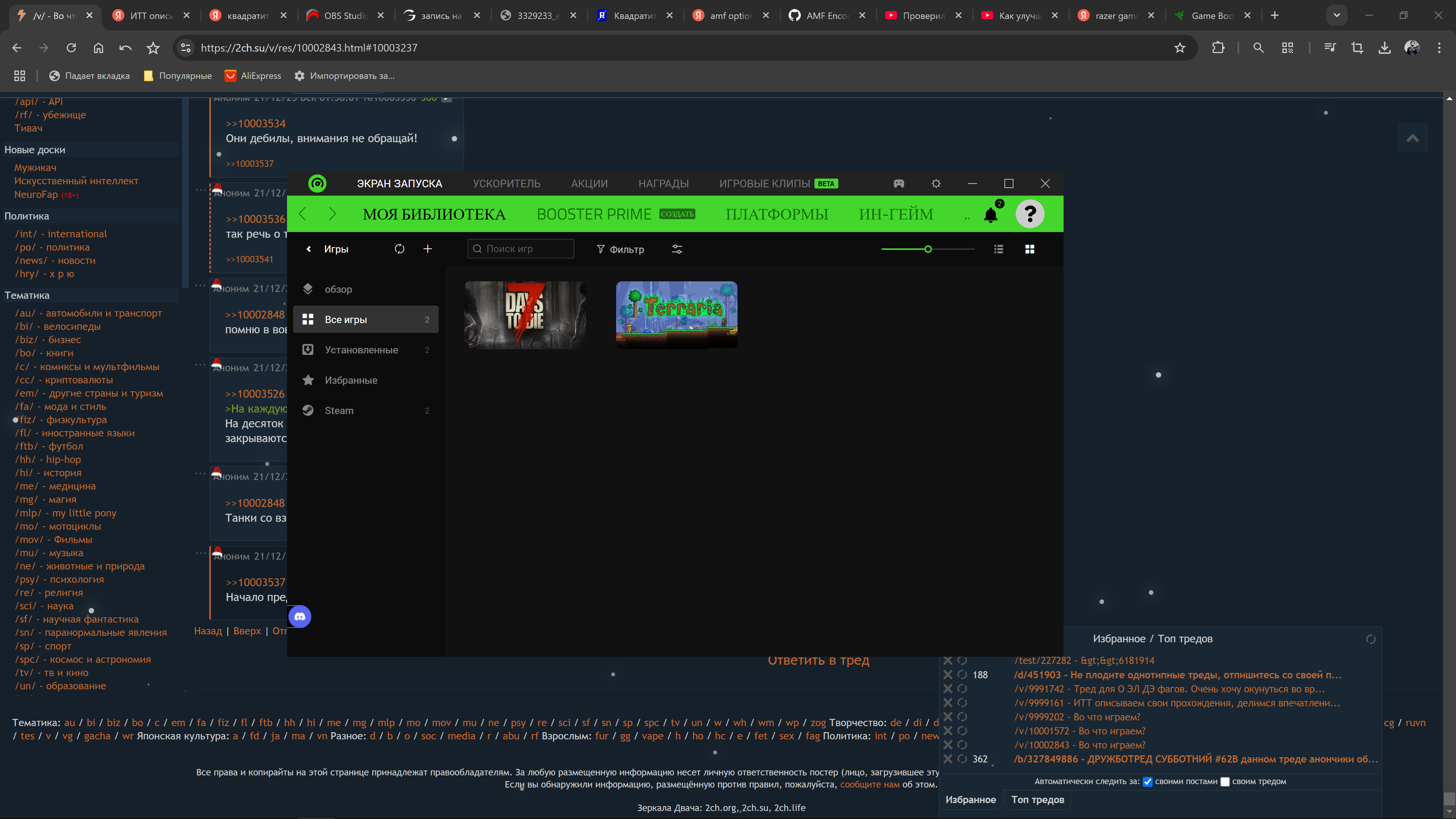The width and height of the screenshot is (1456, 819).
Task: Add a new game with plus icon
Action: pos(428,249)
